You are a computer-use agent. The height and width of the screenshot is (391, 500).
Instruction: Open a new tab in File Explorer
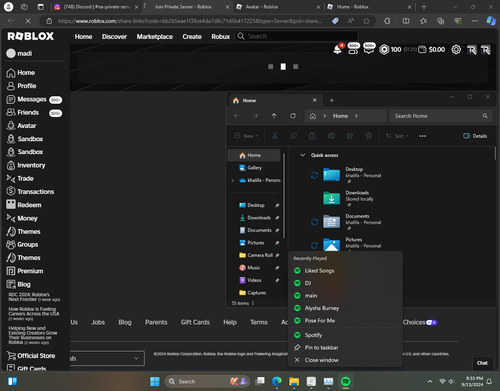(332, 100)
